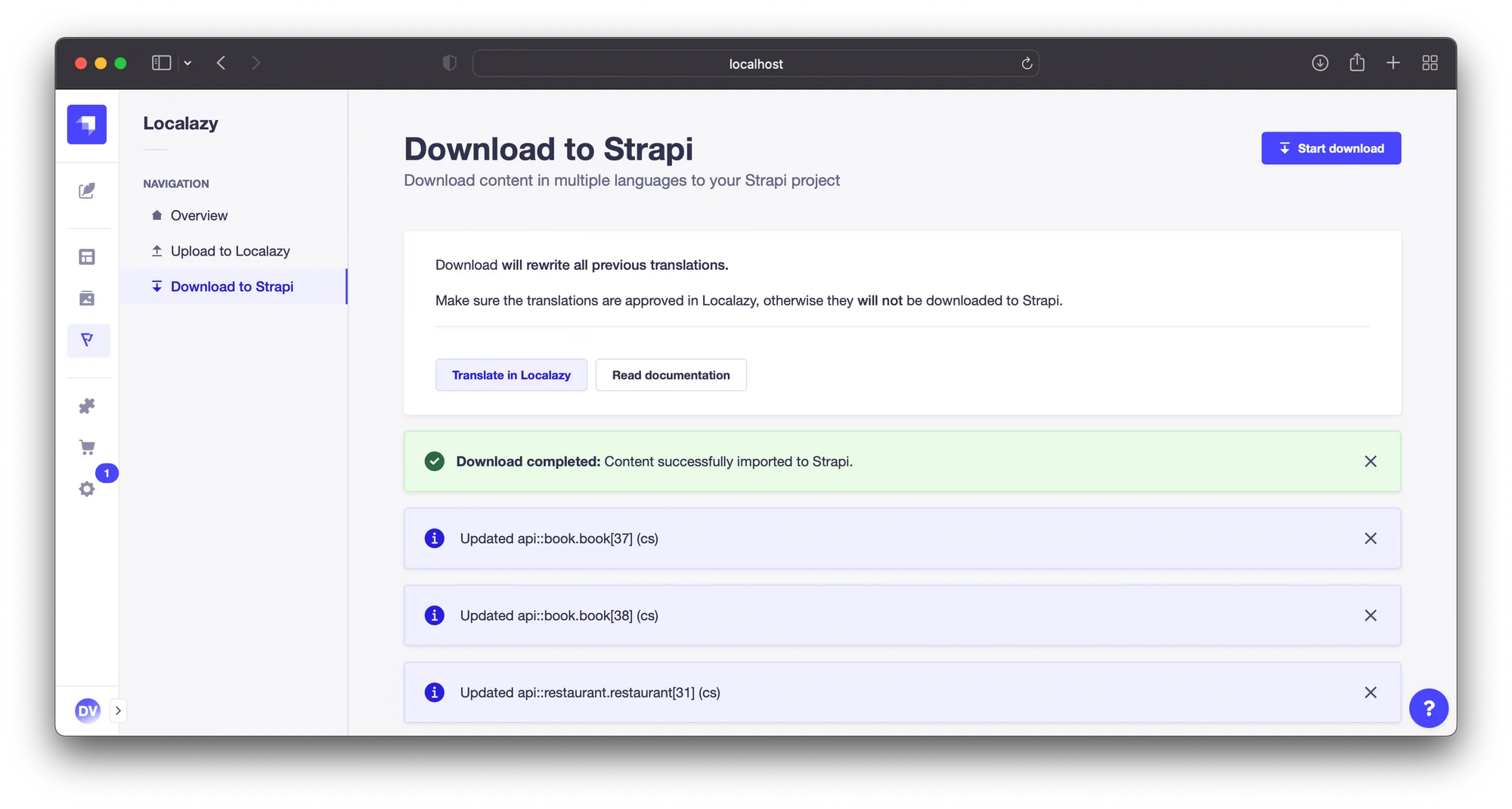Open the Safari sidebar dropdown arrow
This screenshot has width=1512, height=809.
187,63
